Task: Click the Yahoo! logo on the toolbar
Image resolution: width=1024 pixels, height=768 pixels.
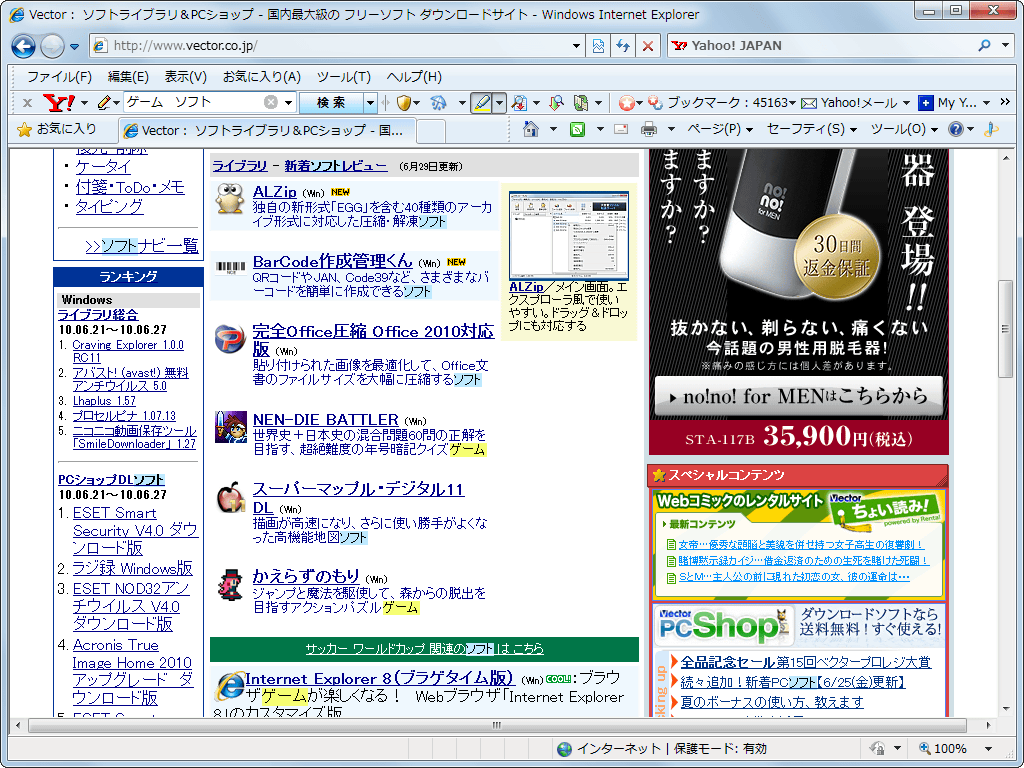Action: coord(58,103)
